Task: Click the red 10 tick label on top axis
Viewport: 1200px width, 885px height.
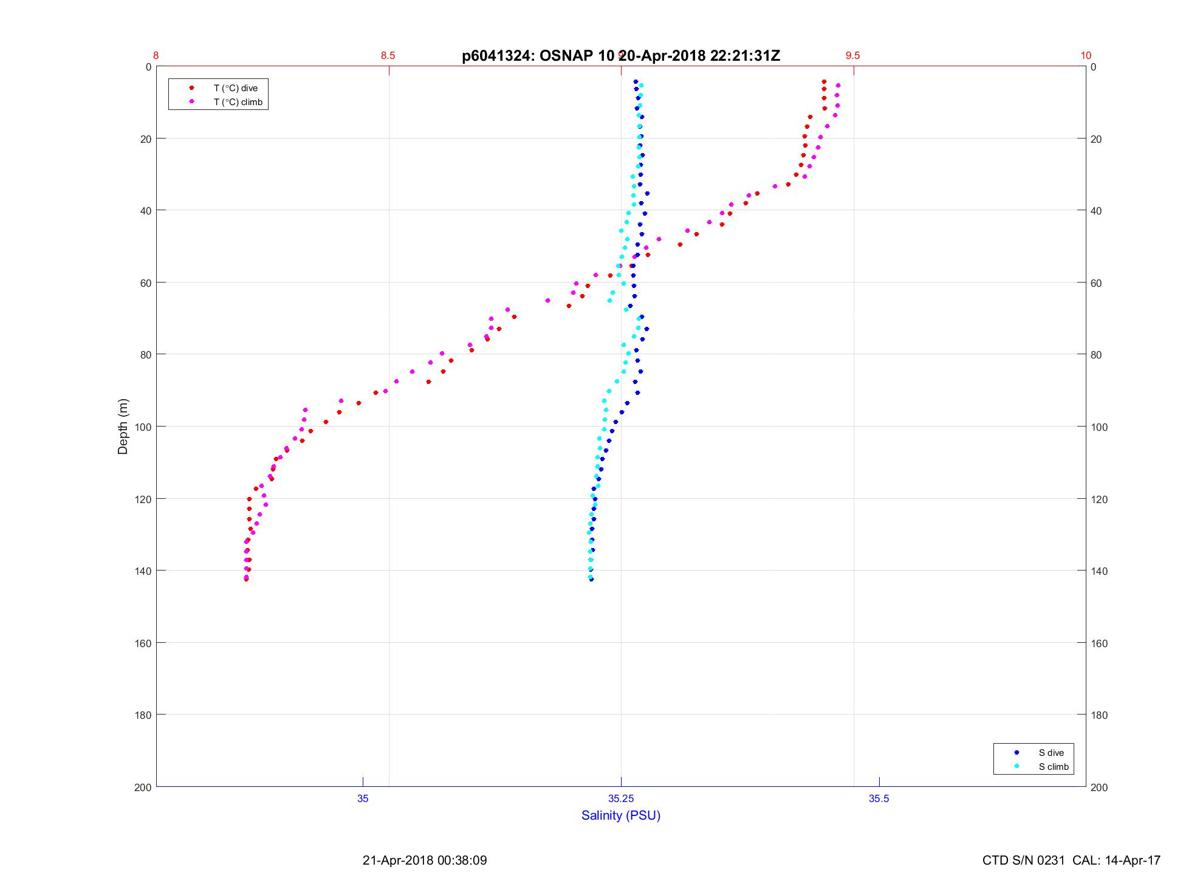Action: tap(1086, 56)
